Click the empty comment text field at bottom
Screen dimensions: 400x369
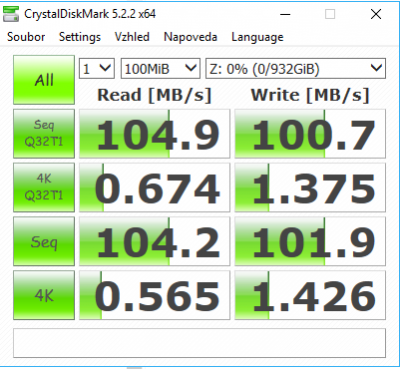(199, 343)
